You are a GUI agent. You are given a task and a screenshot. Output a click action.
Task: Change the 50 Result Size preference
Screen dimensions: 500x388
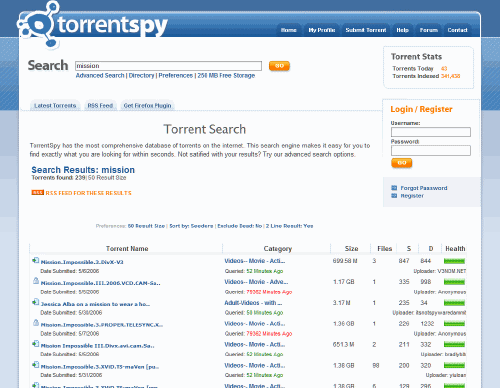pyautogui.click(x=146, y=226)
